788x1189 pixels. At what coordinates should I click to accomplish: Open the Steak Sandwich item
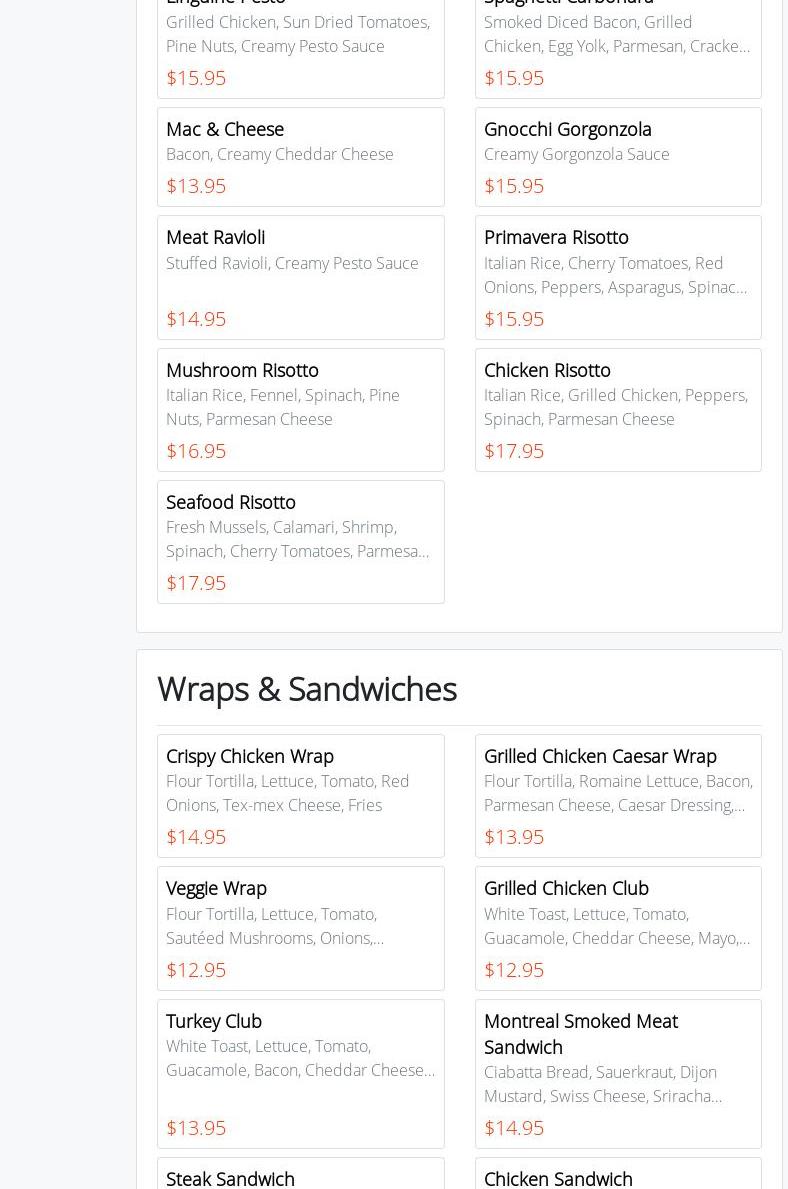click(231, 1178)
